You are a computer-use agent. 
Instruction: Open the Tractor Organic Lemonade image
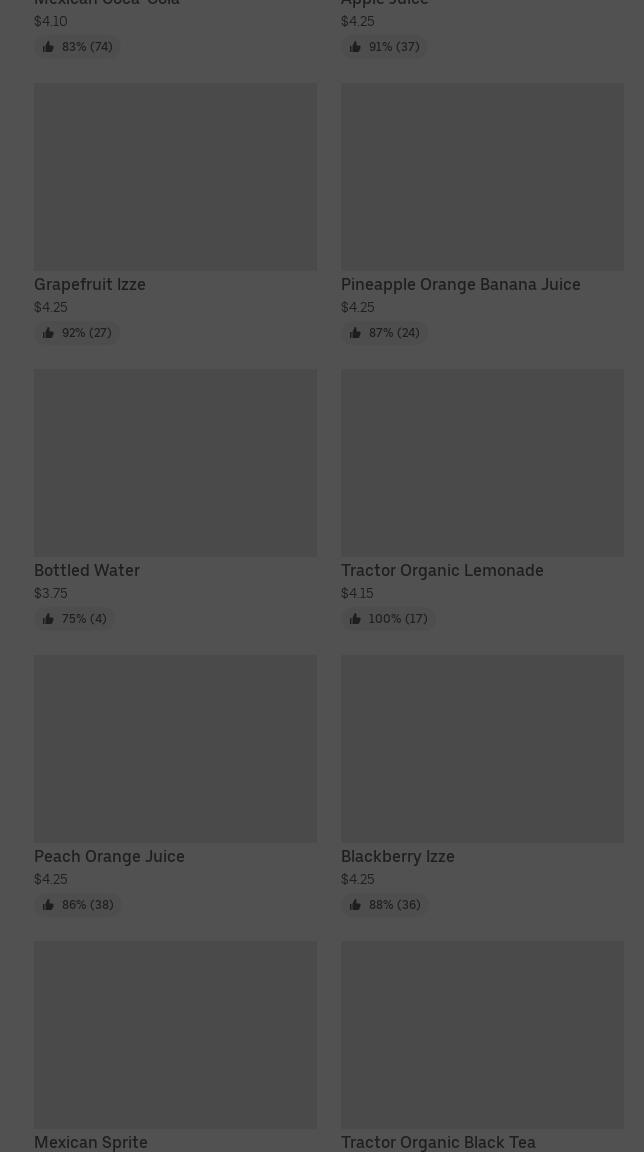point(482,463)
